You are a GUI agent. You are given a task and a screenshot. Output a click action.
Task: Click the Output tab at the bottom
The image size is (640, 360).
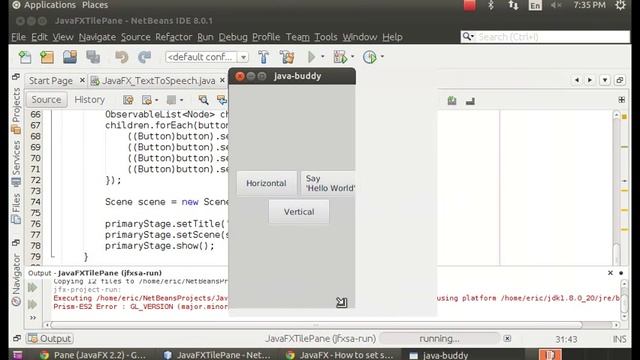(x=50, y=339)
